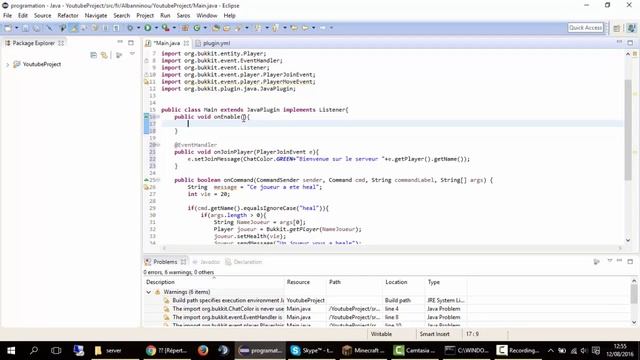Click the Debug gear toolbar icon
This screenshot has height=360, width=640.
click(130, 28)
